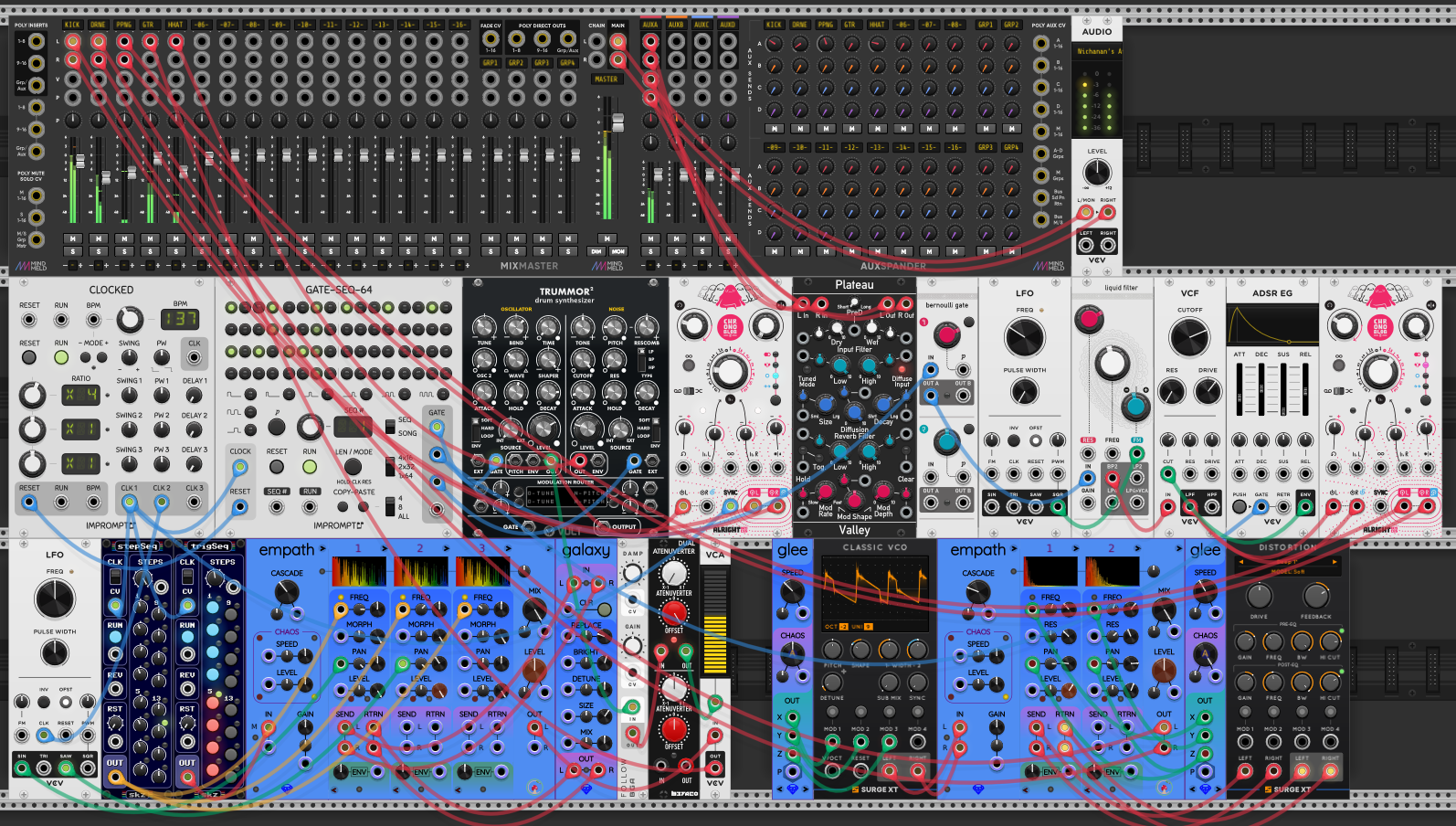
Task: Turn the large center knob on left Chronoblob
Action: [729, 371]
